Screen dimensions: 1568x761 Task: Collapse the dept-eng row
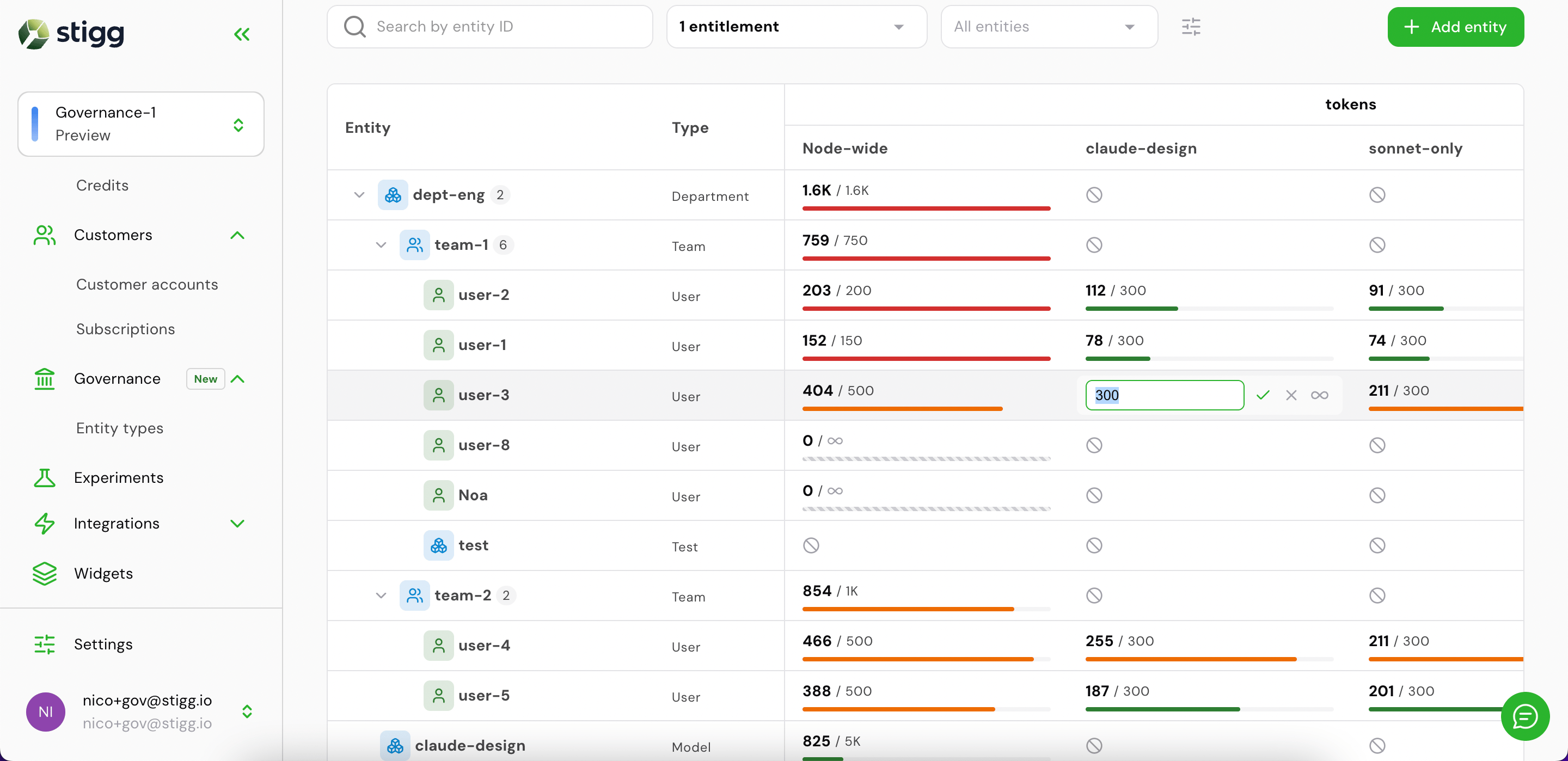(359, 195)
